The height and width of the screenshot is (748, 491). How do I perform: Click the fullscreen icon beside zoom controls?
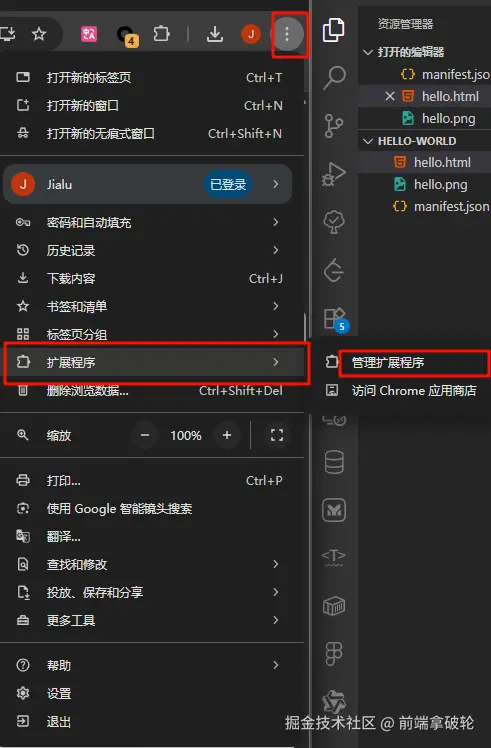point(277,435)
